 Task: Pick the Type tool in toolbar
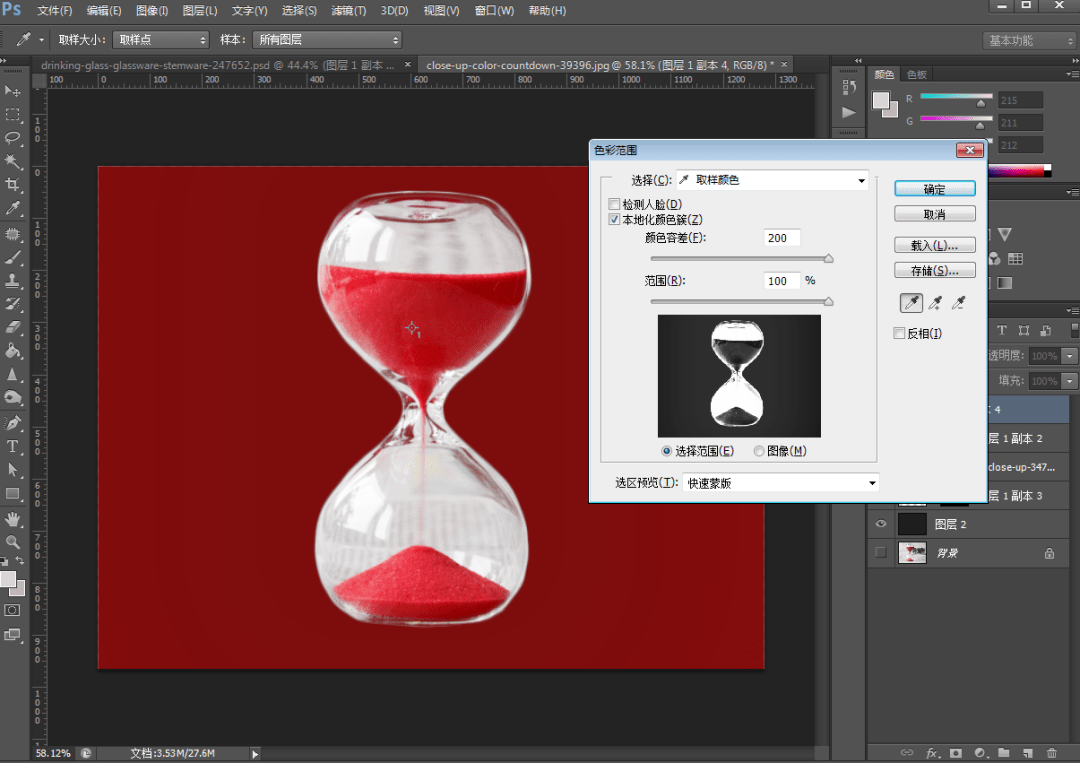pyautogui.click(x=12, y=446)
